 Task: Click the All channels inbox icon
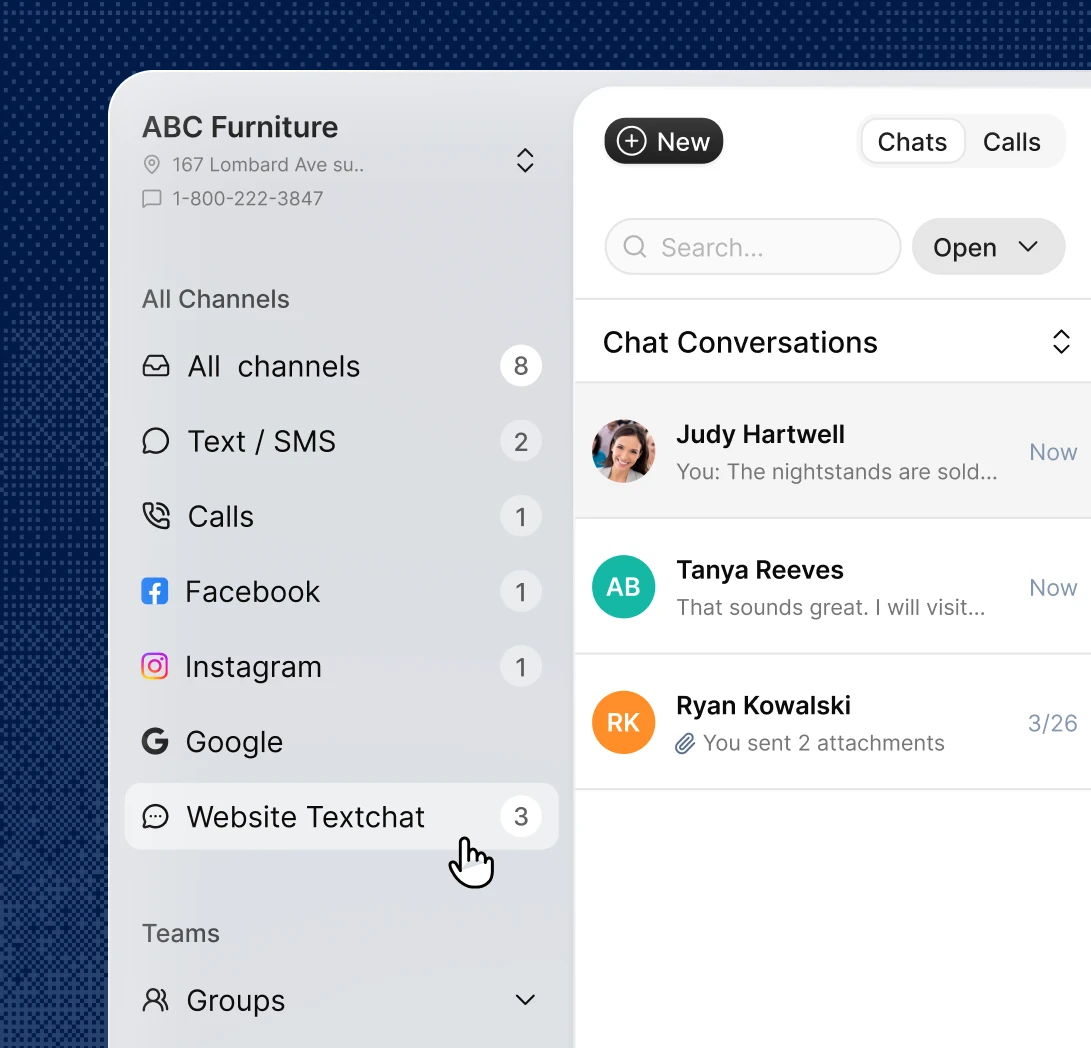tap(156, 366)
